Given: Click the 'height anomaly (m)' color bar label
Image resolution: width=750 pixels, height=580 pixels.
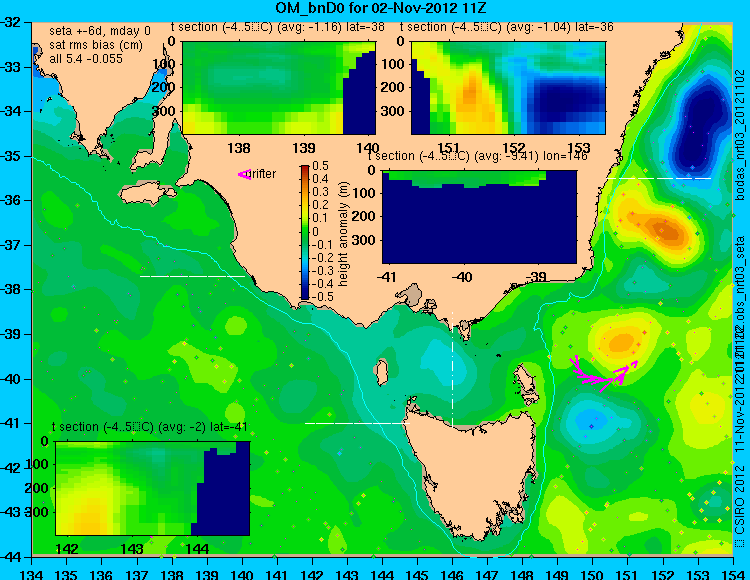Looking at the screenshot, I should click(x=343, y=234).
